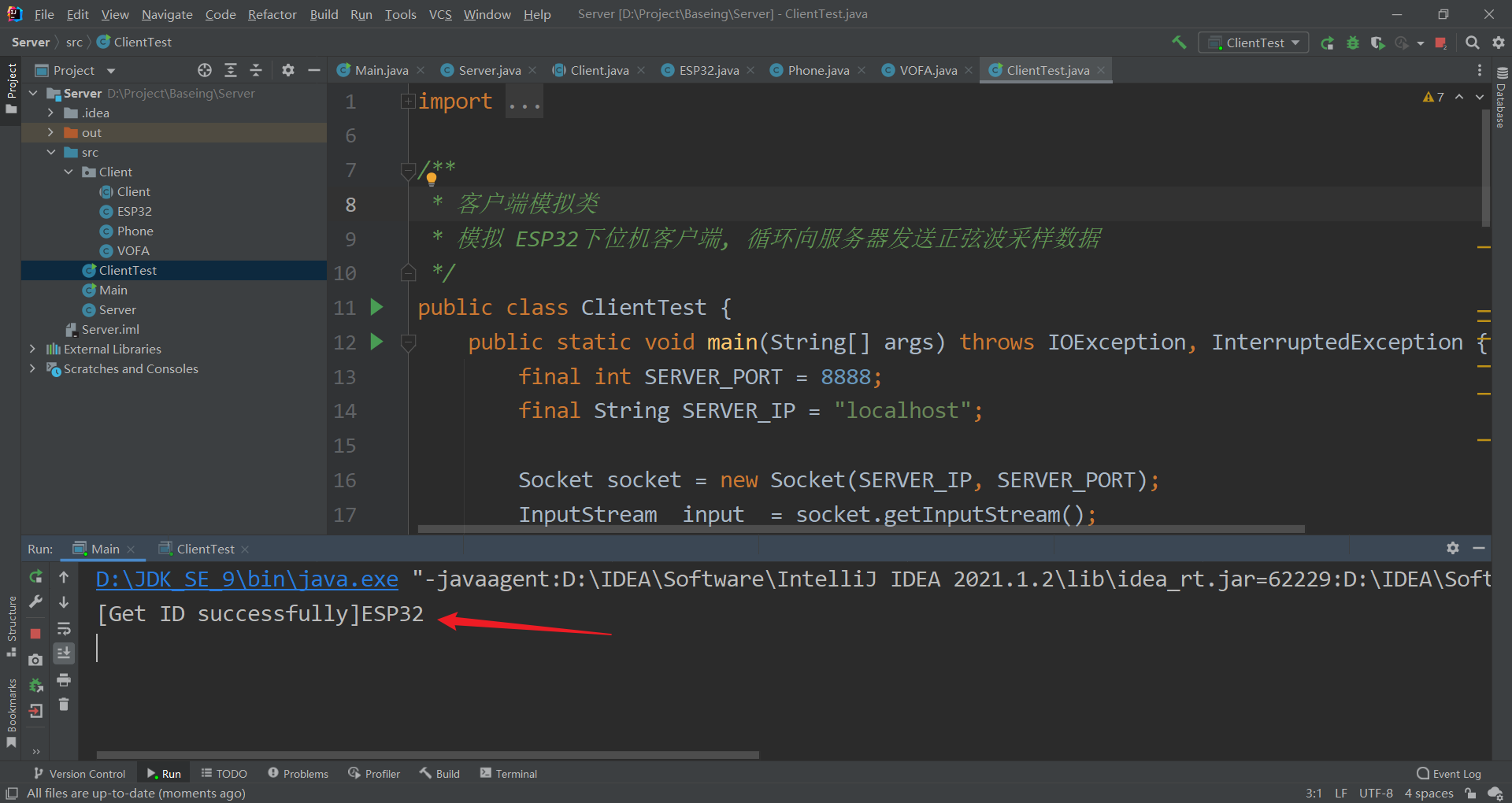Open the Debug bug icon in the toolbar
Screen dimensions: 1512x803
pyautogui.click(x=1353, y=43)
